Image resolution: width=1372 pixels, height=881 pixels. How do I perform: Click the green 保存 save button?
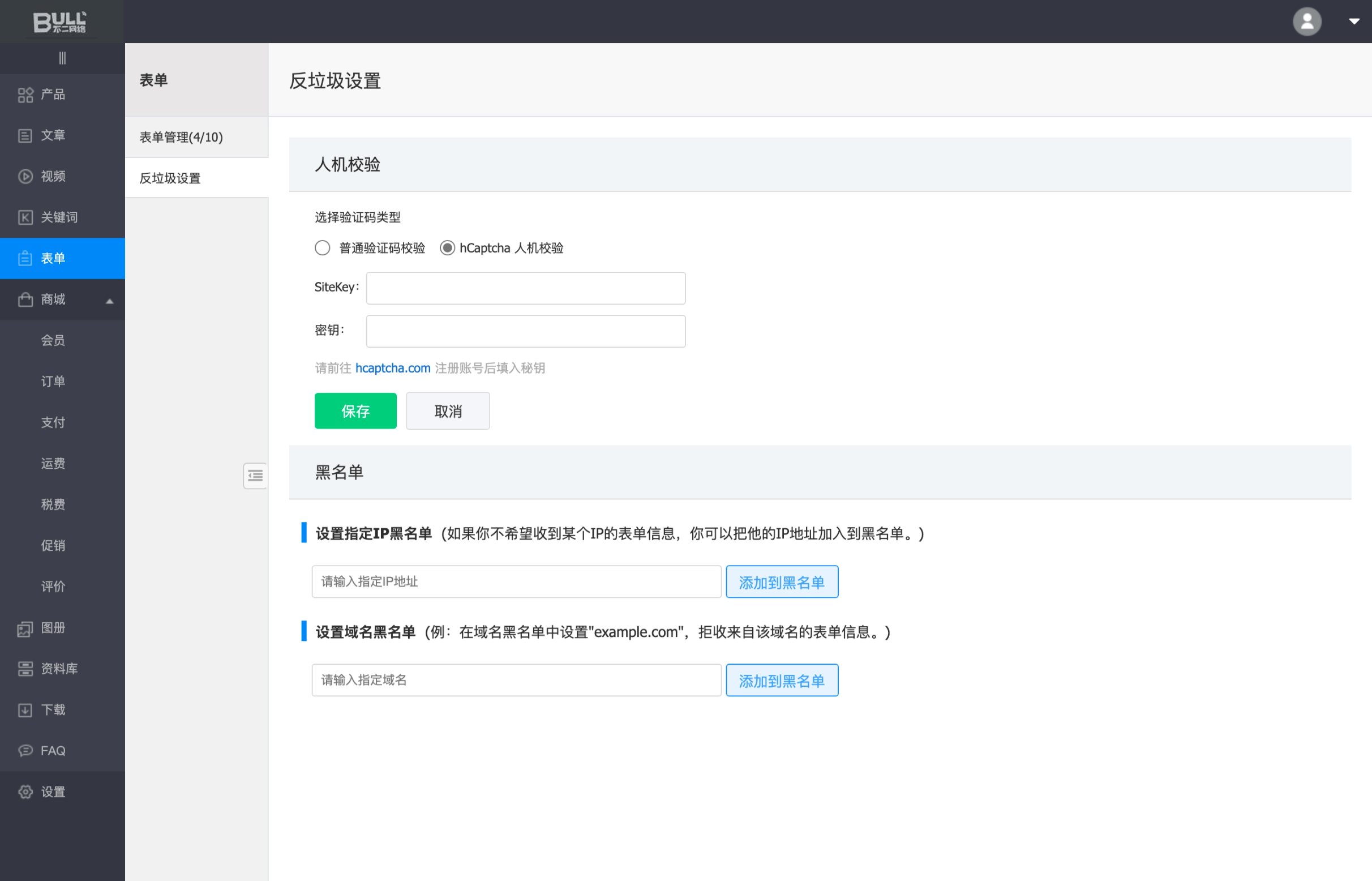click(355, 411)
